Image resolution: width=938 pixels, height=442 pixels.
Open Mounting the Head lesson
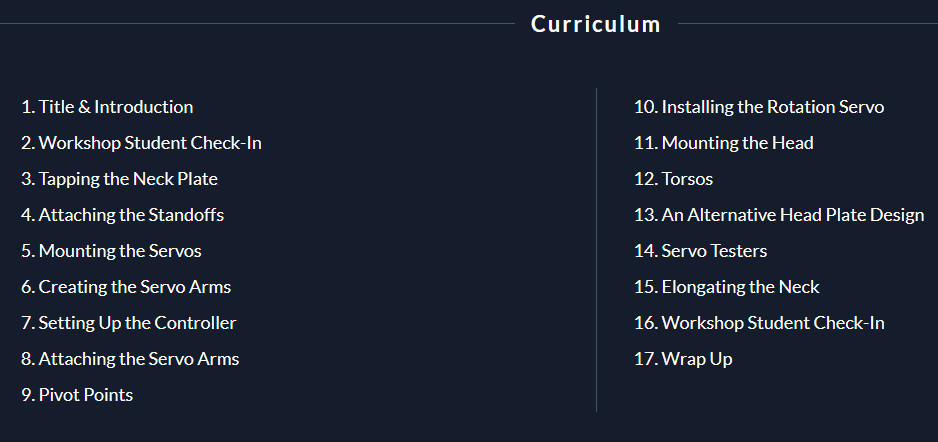[x=724, y=143]
